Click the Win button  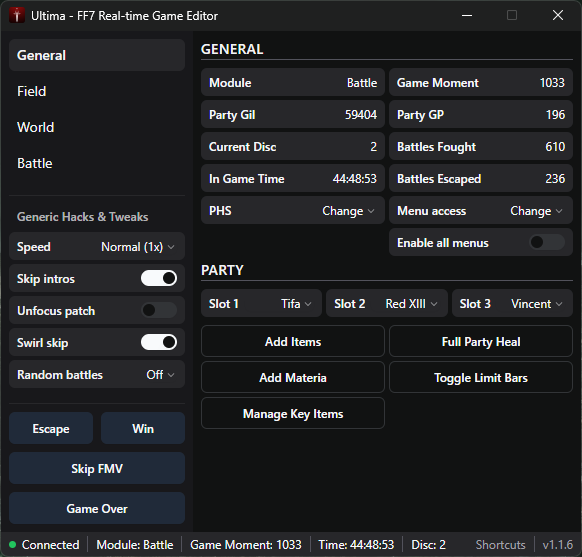click(x=143, y=428)
